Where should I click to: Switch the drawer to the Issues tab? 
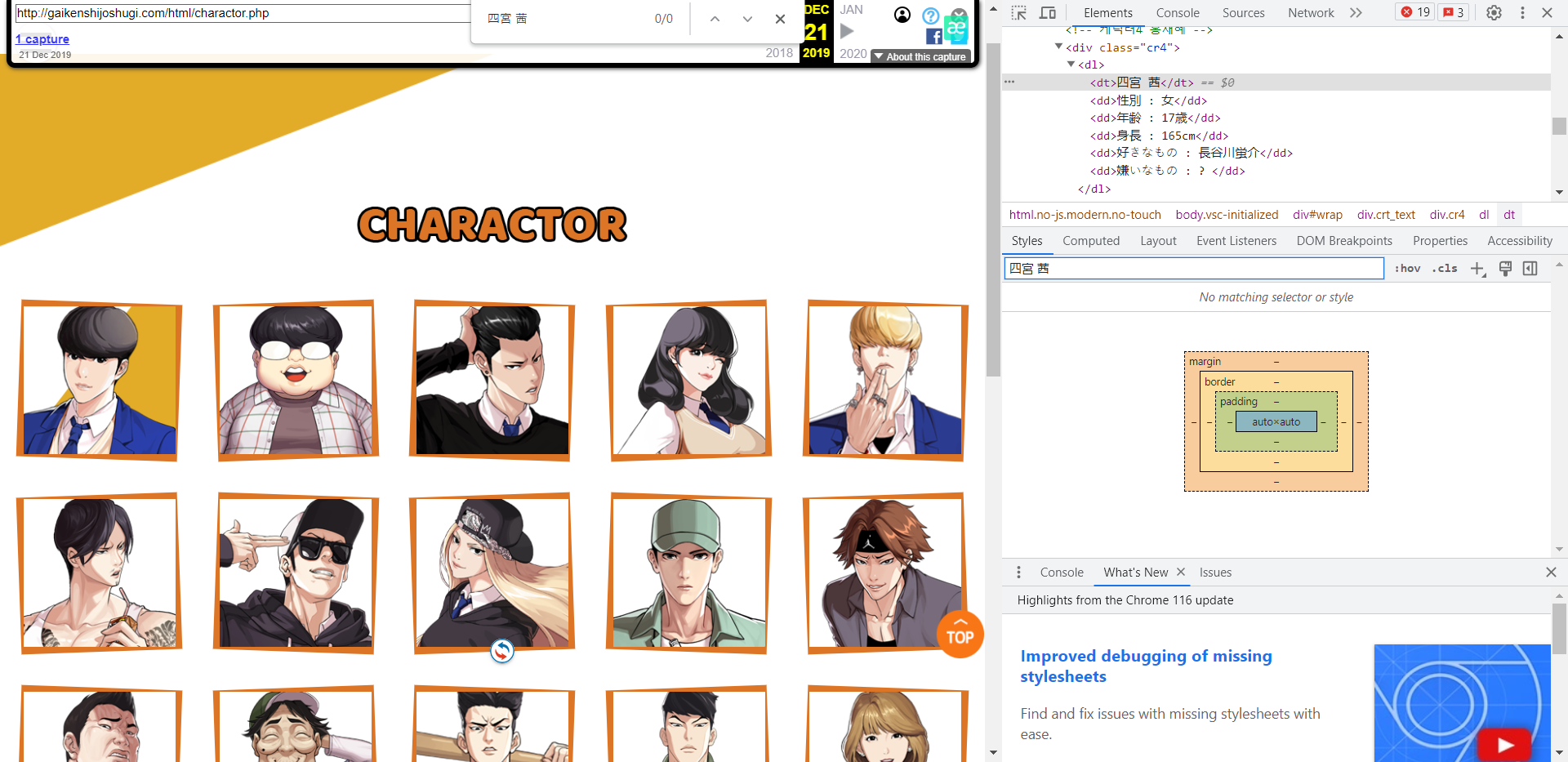click(x=1215, y=573)
